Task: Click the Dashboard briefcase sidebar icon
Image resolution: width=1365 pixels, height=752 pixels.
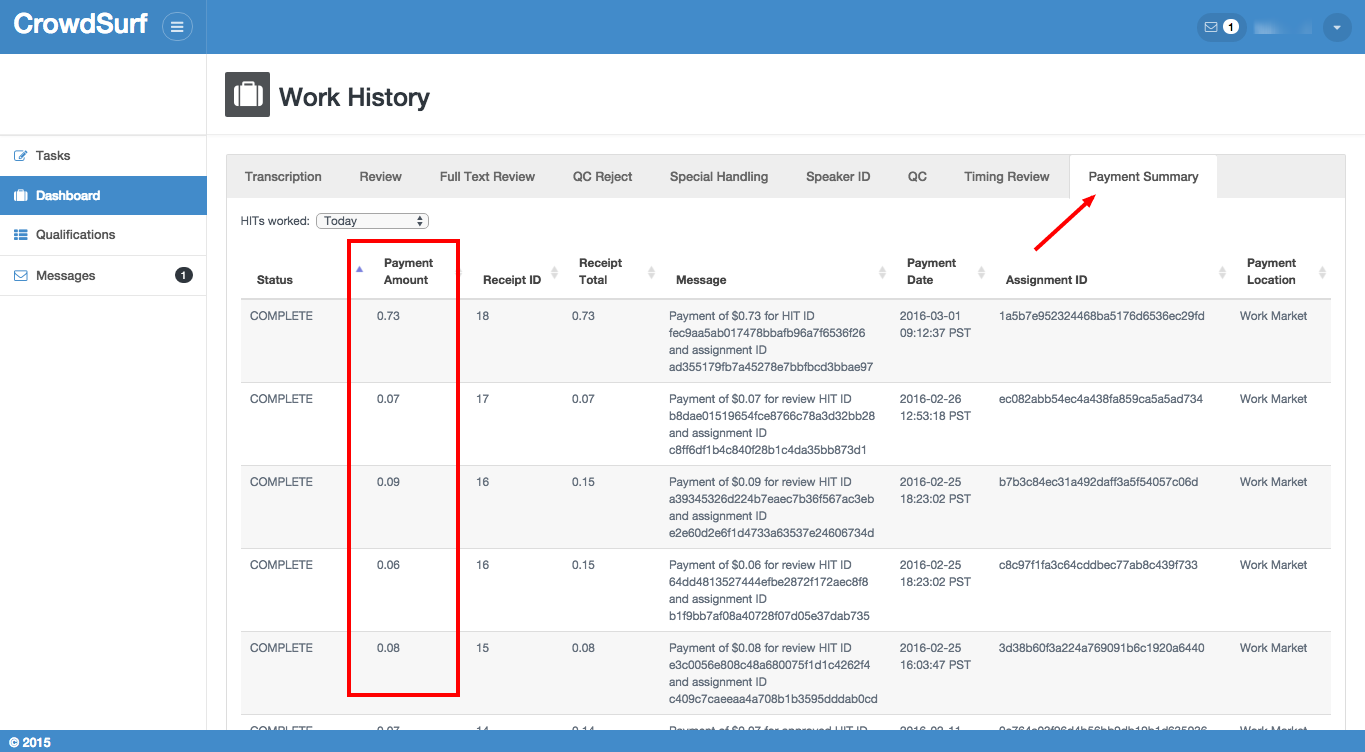Action: (20, 196)
